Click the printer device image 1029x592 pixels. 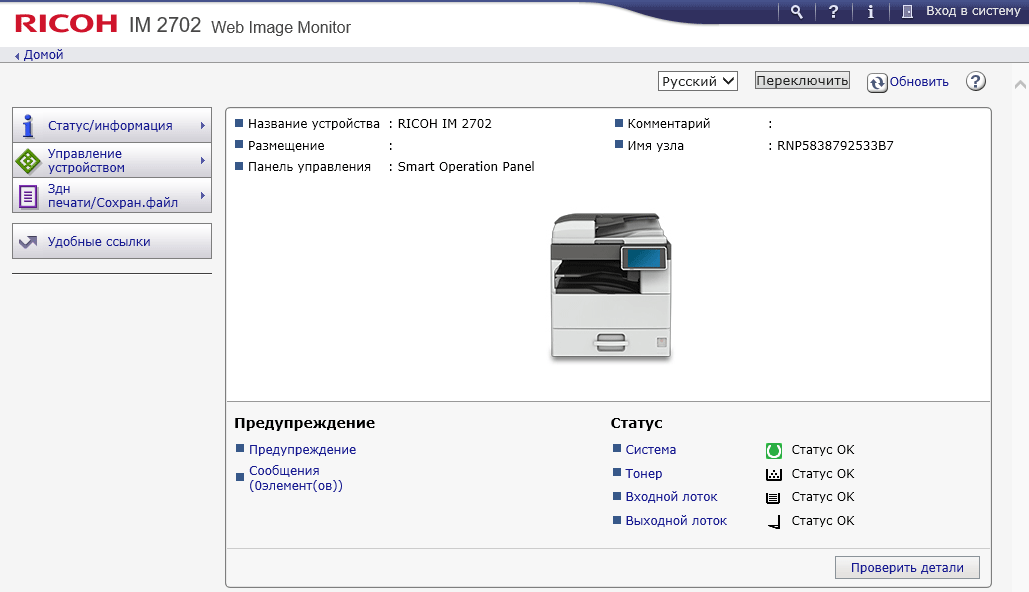pos(610,285)
